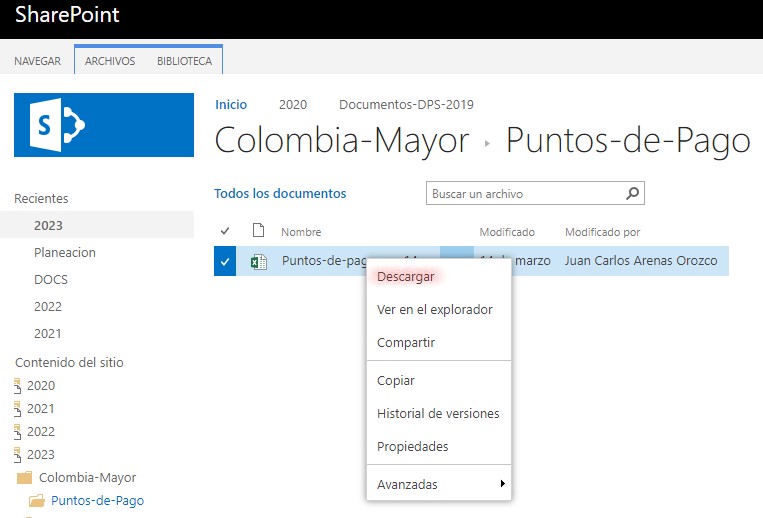Image resolution: width=763 pixels, height=518 pixels.
Task: Click the Recientes heading in sidebar
Action: tap(41, 198)
